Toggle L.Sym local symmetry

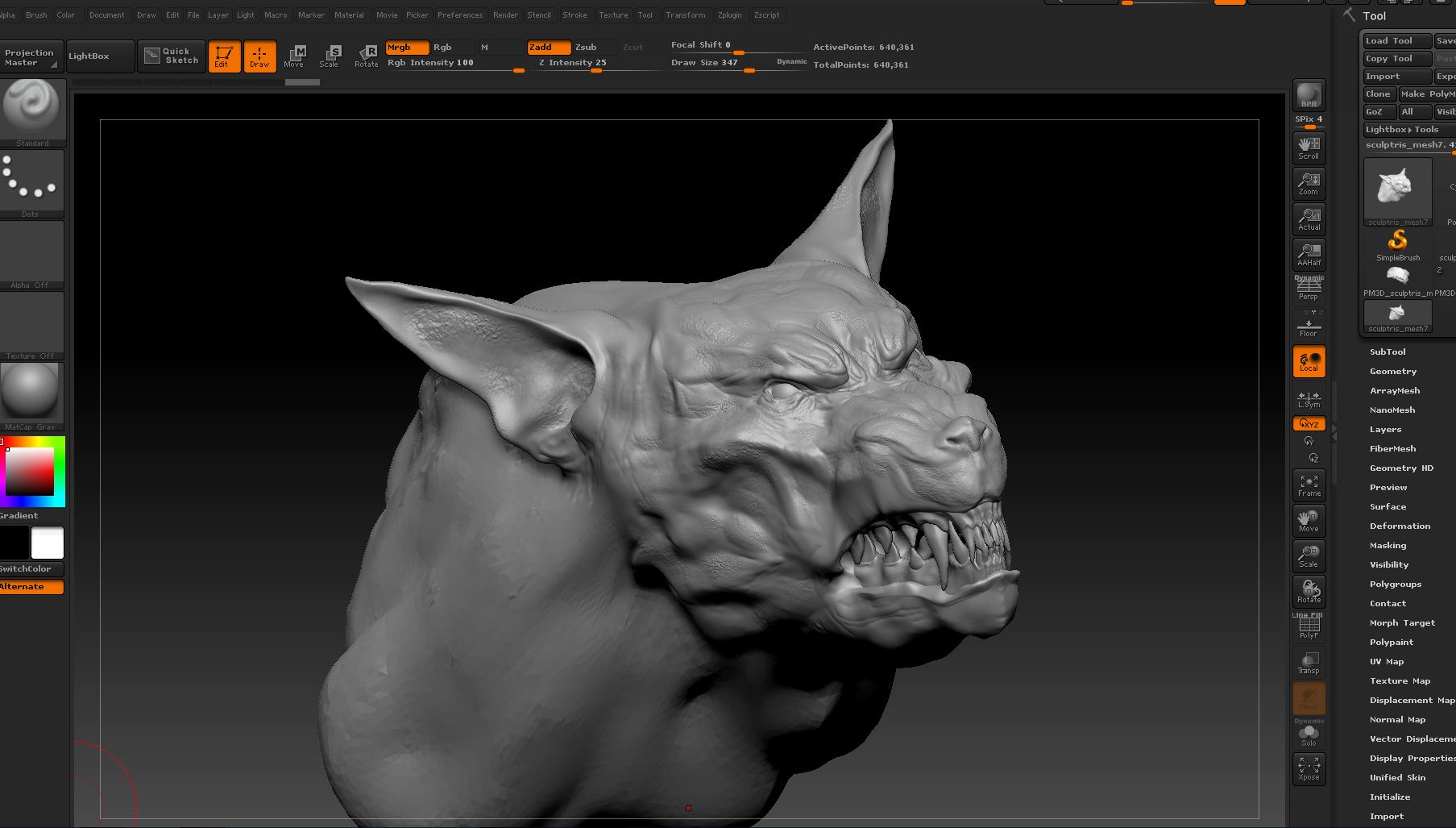pos(1309,399)
